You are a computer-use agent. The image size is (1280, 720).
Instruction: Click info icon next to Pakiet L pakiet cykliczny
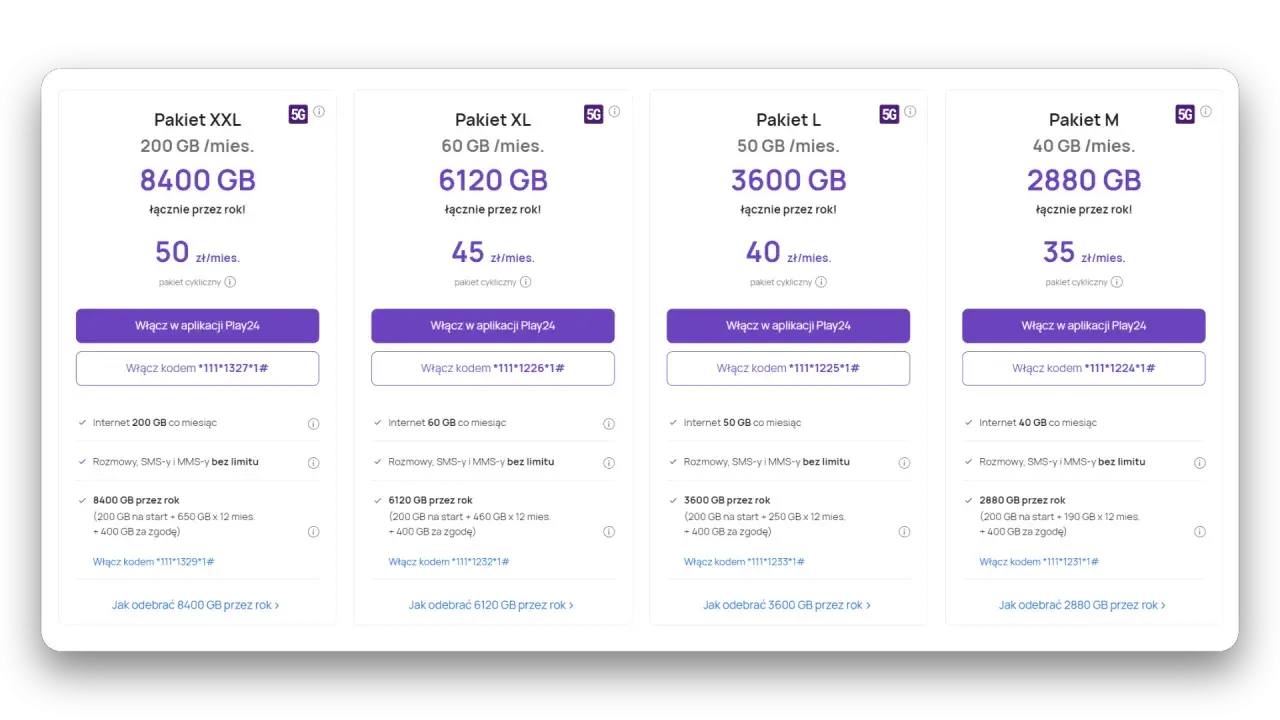(821, 282)
